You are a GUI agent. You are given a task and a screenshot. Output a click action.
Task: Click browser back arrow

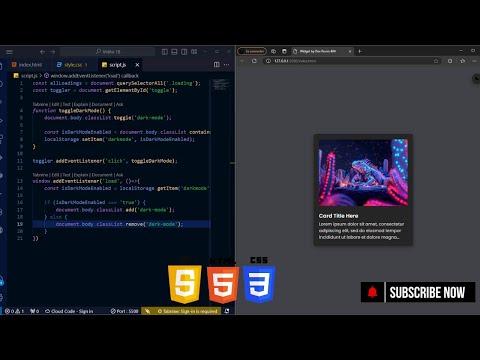click(243, 61)
